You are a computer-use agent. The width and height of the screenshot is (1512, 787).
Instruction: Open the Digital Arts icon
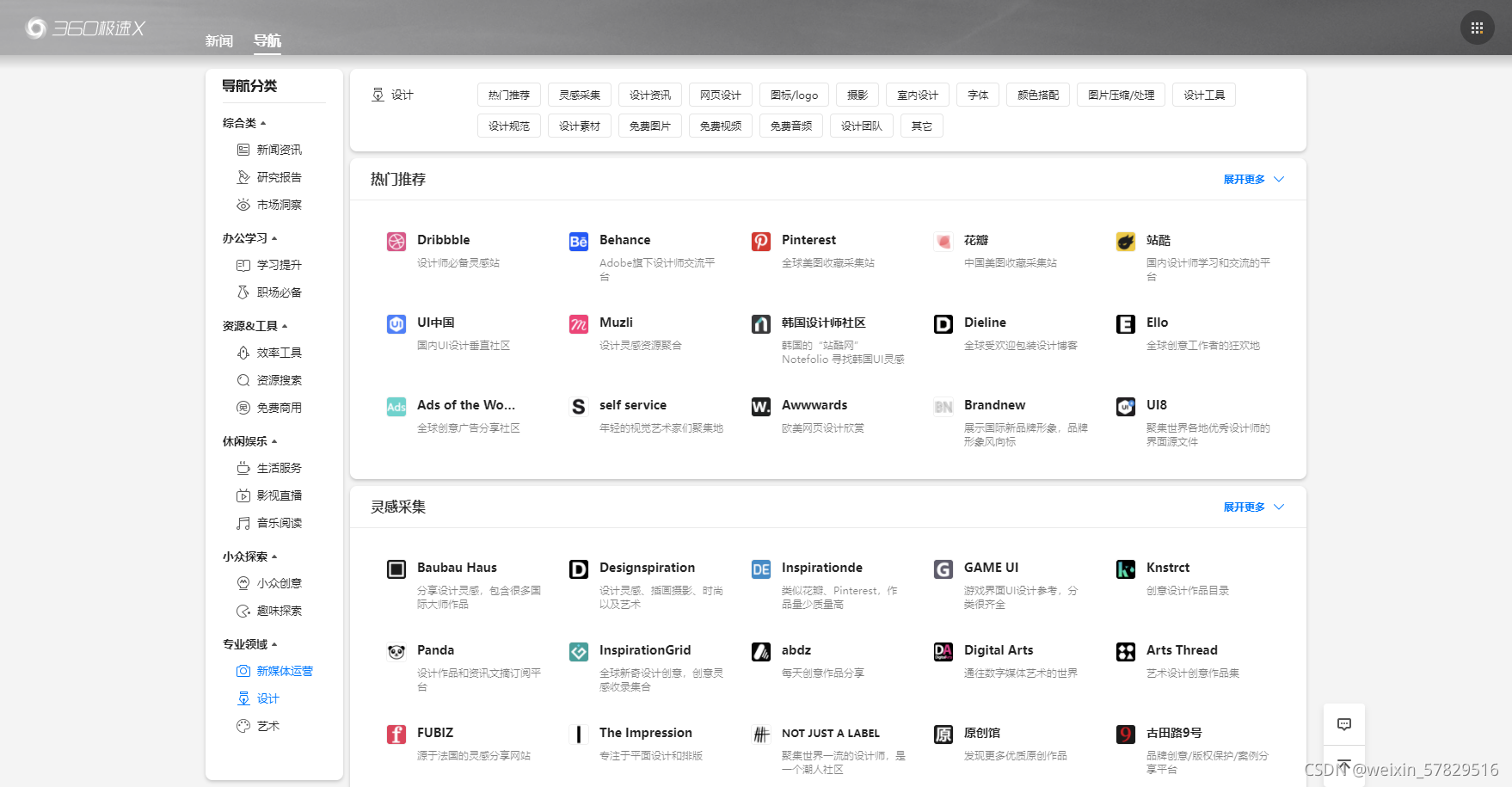[x=943, y=652]
